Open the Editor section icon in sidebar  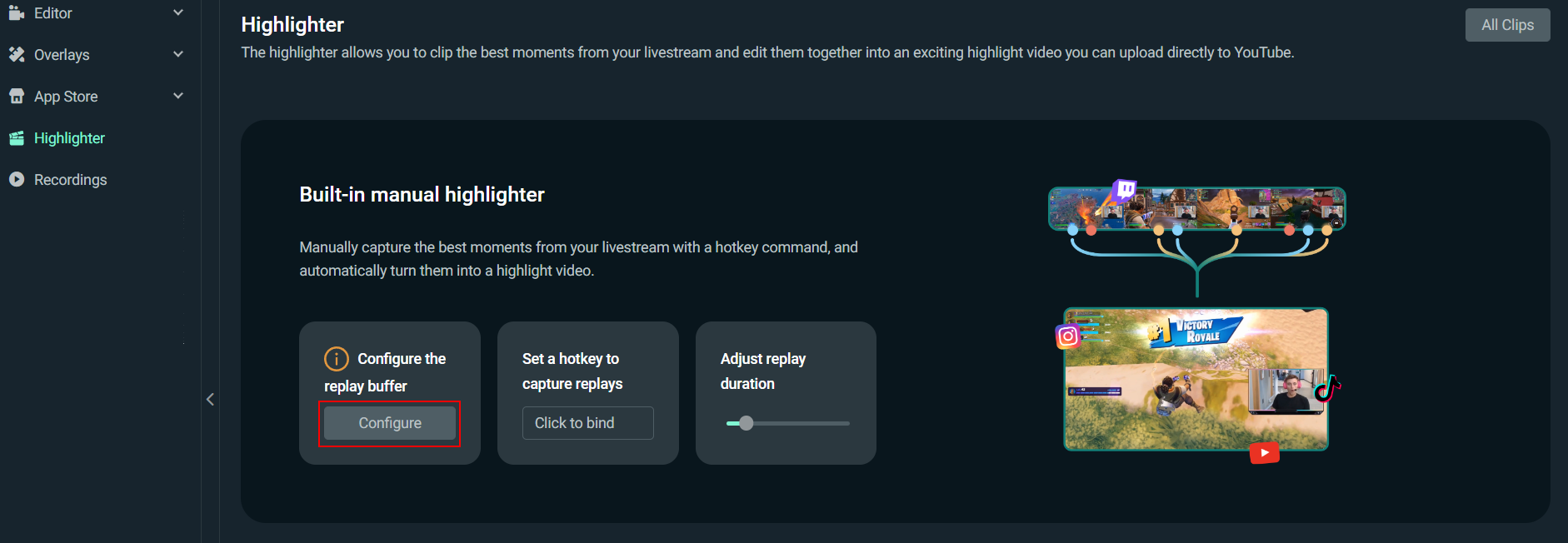pos(17,12)
